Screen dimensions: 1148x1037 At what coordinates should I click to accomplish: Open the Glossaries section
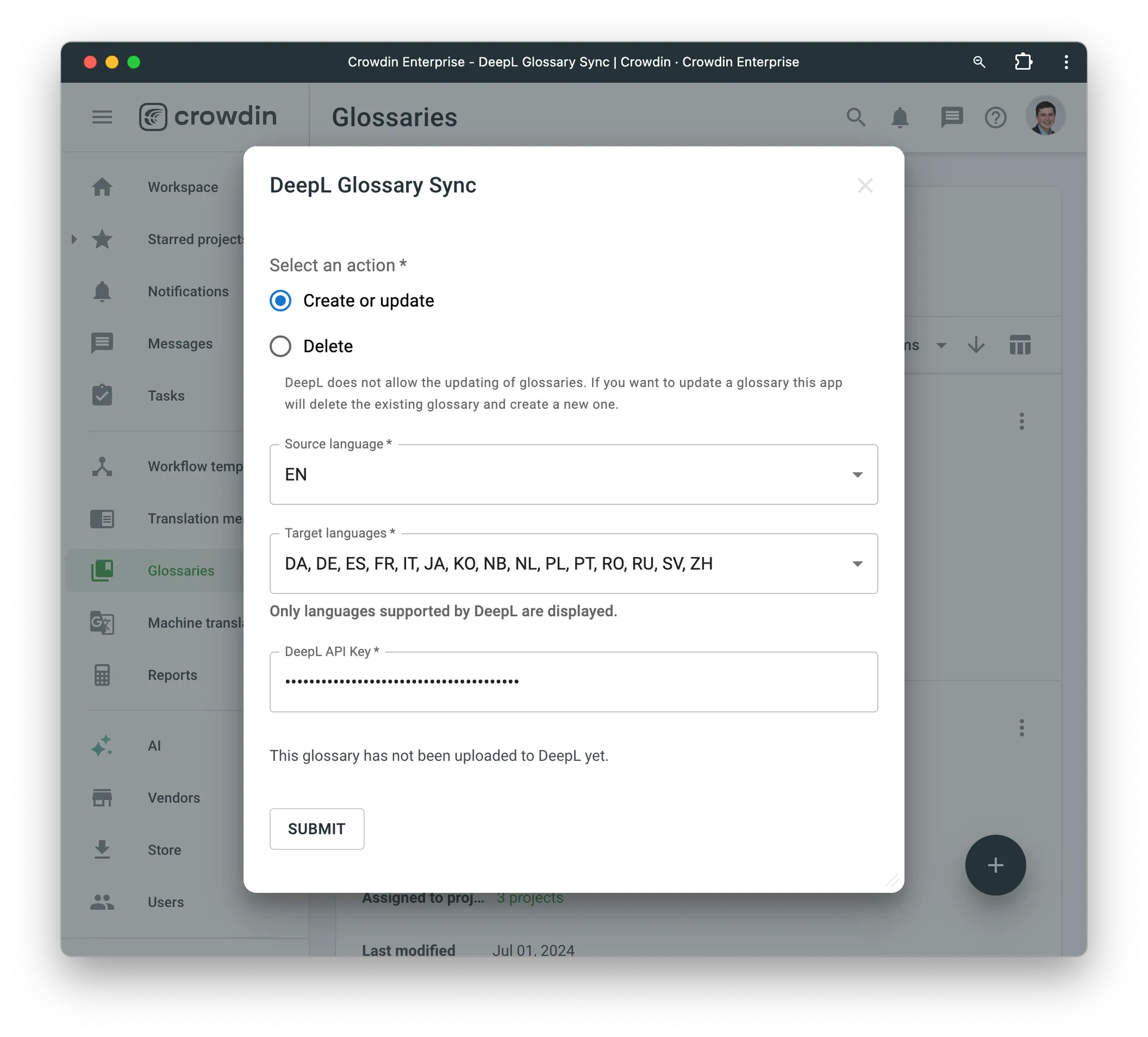pyautogui.click(x=181, y=570)
